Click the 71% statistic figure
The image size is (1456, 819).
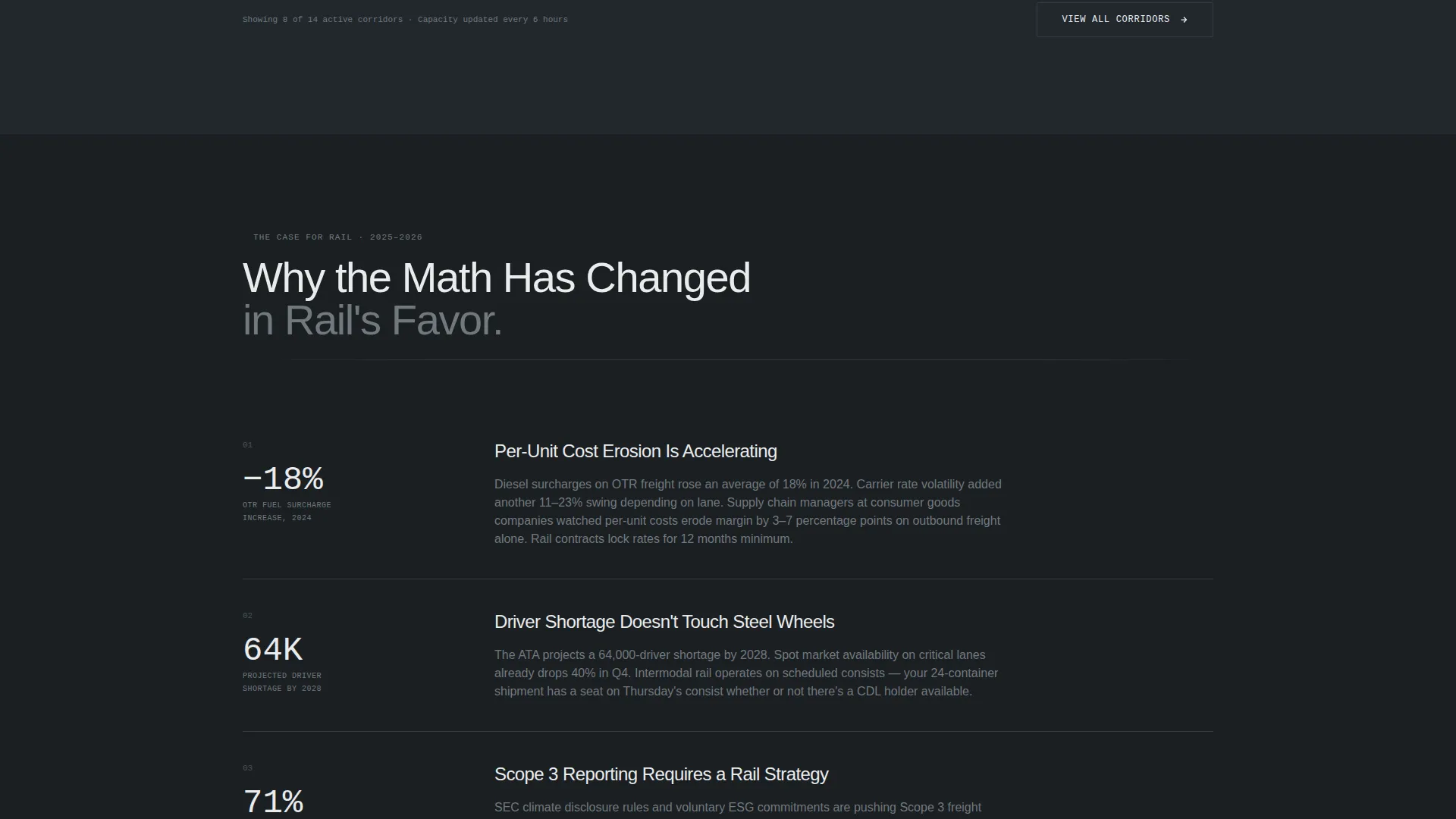tap(273, 802)
